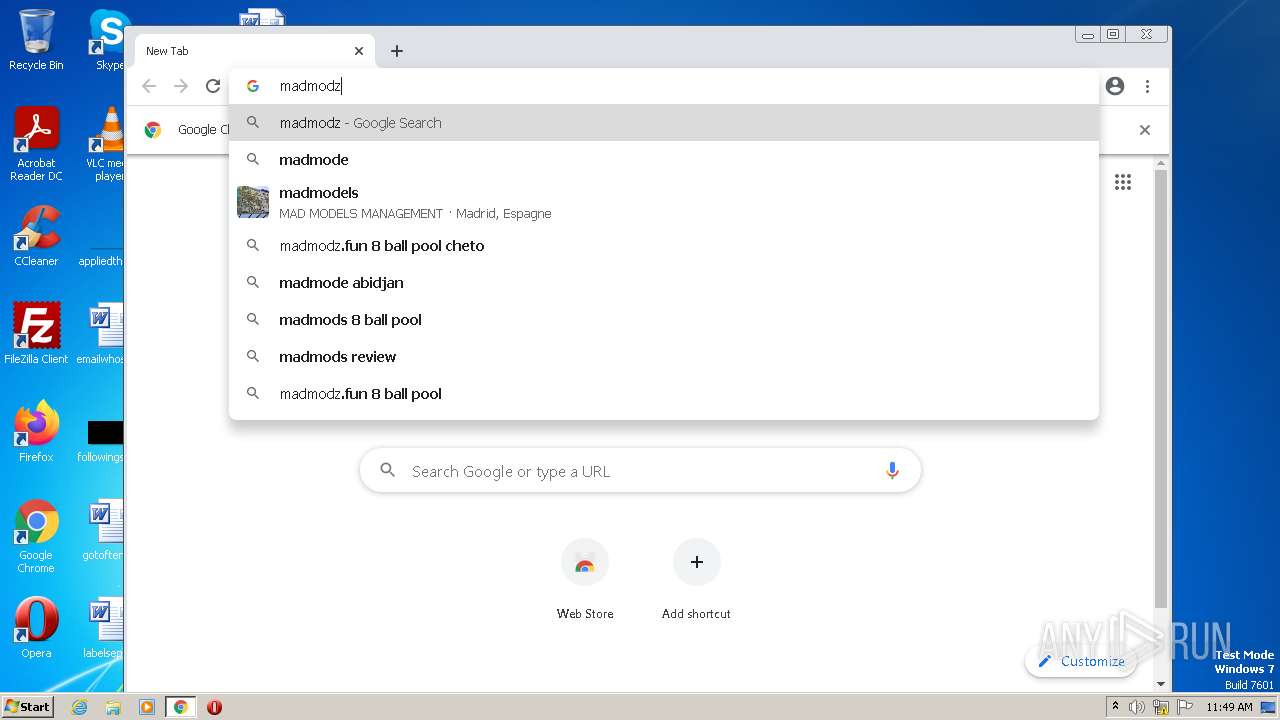Click the volume speaker tray icon
1280x720 pixels.
[x=1137, y=707]
